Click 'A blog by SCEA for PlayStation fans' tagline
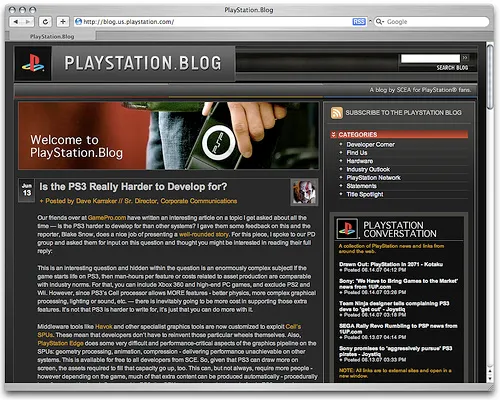The width and height of the screenshot is (500, 400). tap(420, 90)
